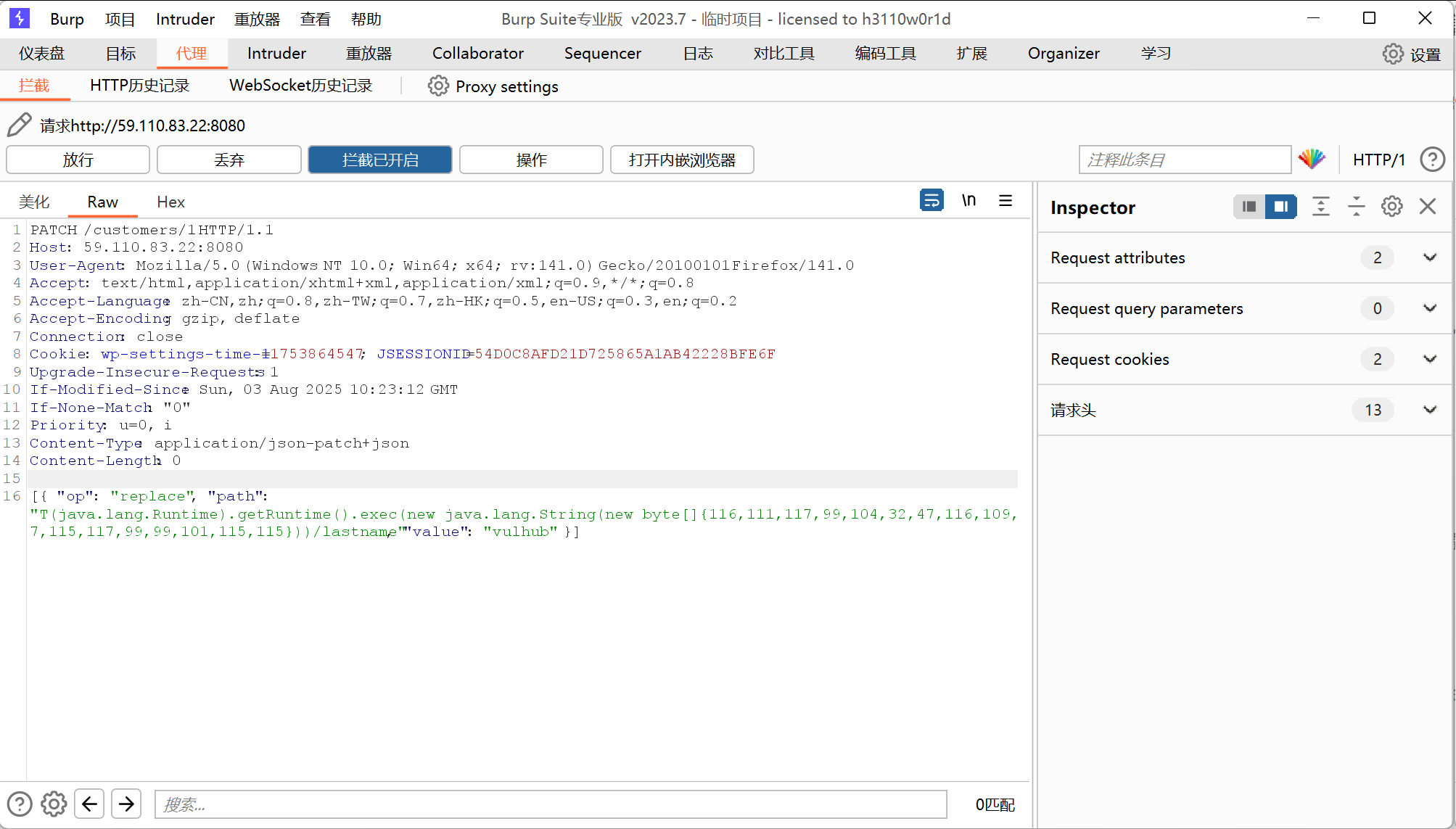The image size is (1456, 829).
Task: Open the Intruder menu in menu bar
Action: pos(185,19)
